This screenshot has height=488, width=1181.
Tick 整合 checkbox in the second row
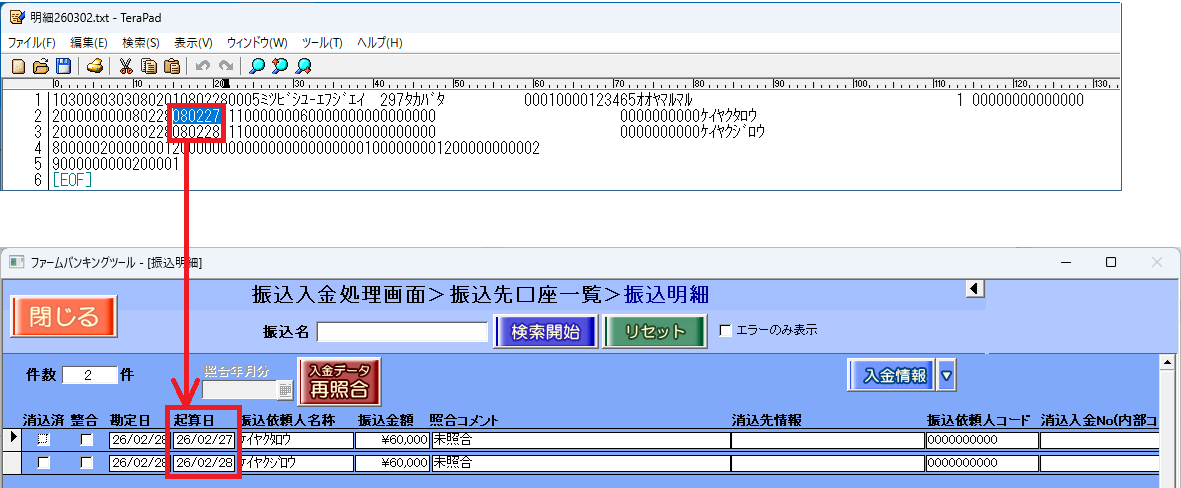coord(86,463)
